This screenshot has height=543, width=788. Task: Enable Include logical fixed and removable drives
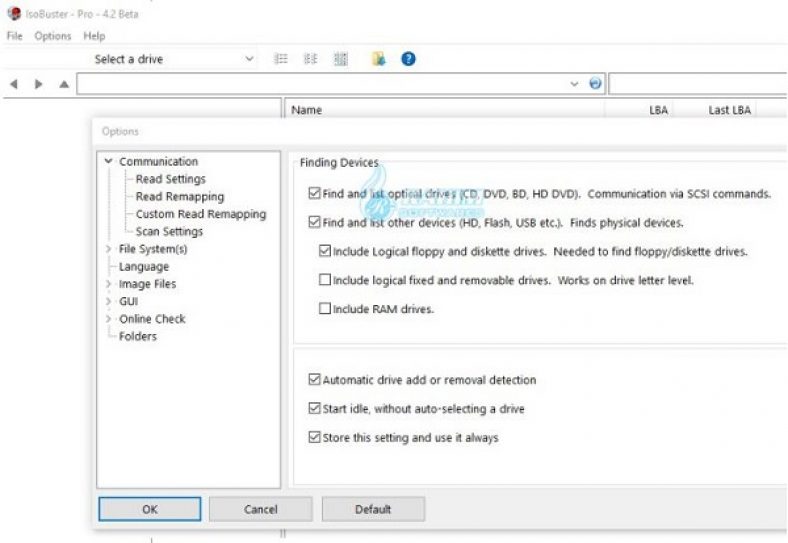(x=325, y=280)
